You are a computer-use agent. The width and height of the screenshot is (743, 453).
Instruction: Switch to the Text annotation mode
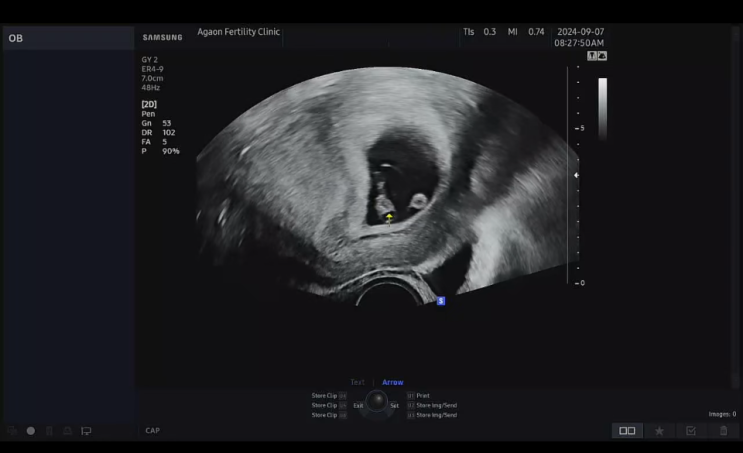[357, 382]
